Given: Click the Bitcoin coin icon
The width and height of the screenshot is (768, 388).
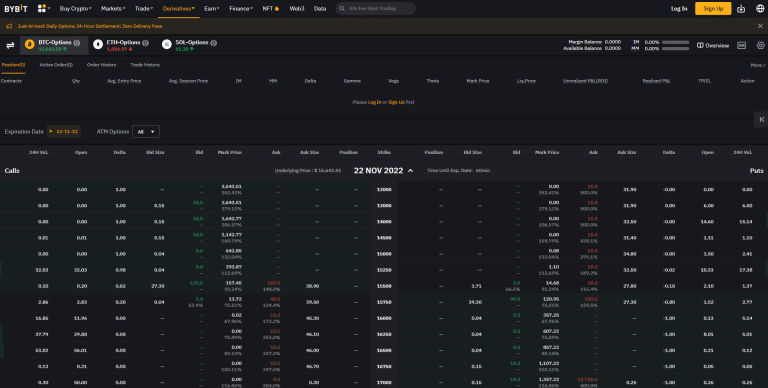Looking at the screenshot, I should [x=29, y=45].
